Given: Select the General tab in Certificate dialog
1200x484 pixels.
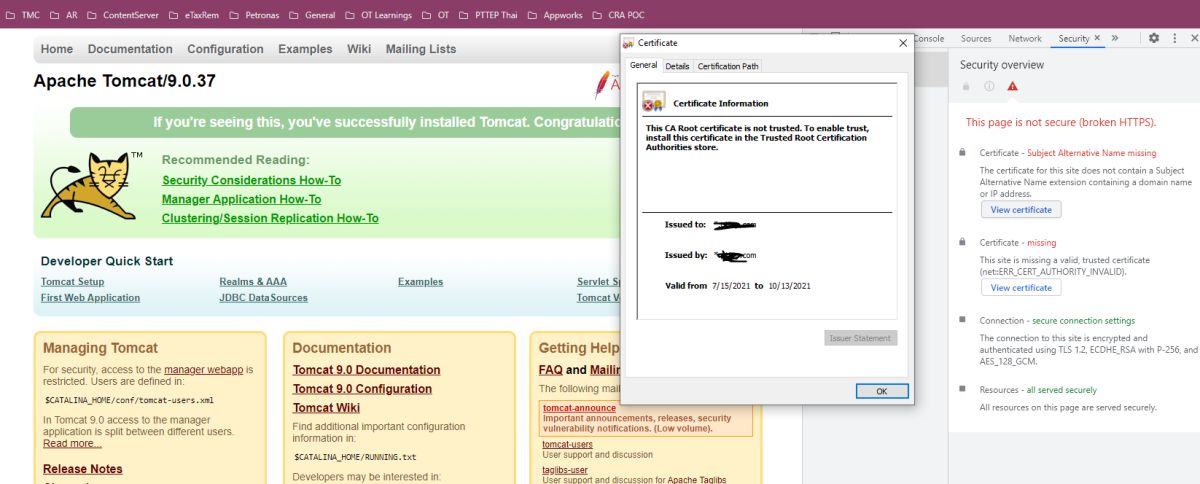Looking at the screenshot, I should point(644,65).
